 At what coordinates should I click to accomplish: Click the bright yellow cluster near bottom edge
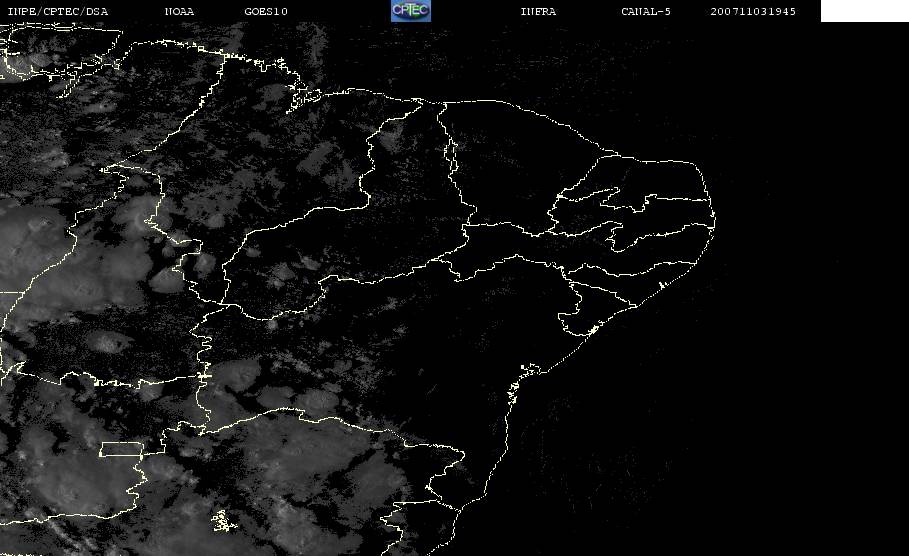221,521
